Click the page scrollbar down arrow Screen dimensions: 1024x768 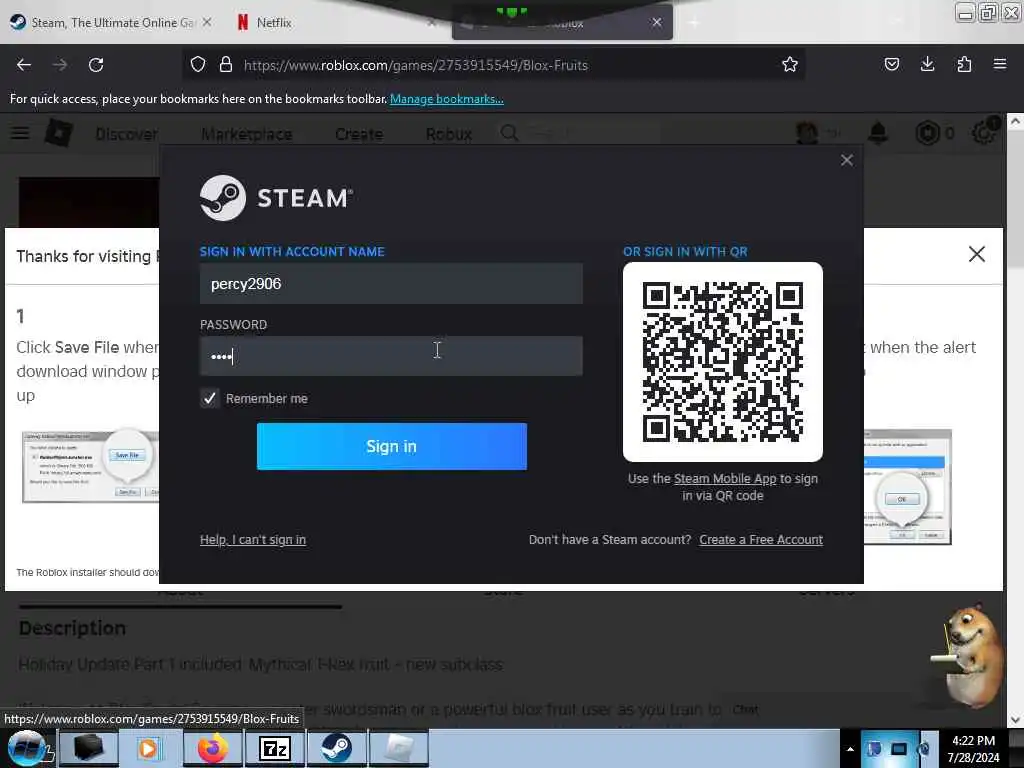(x=1015, y=720)
